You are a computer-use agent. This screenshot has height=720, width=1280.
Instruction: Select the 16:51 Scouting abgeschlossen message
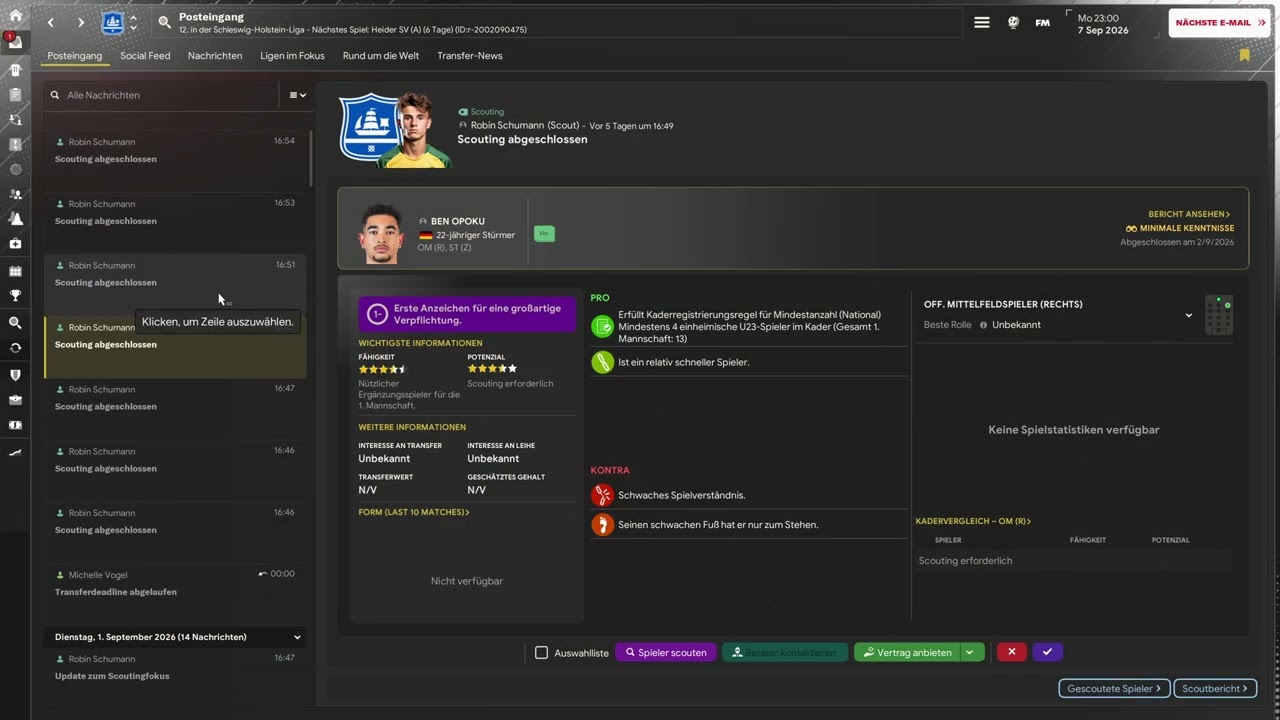tap(176, 285)
